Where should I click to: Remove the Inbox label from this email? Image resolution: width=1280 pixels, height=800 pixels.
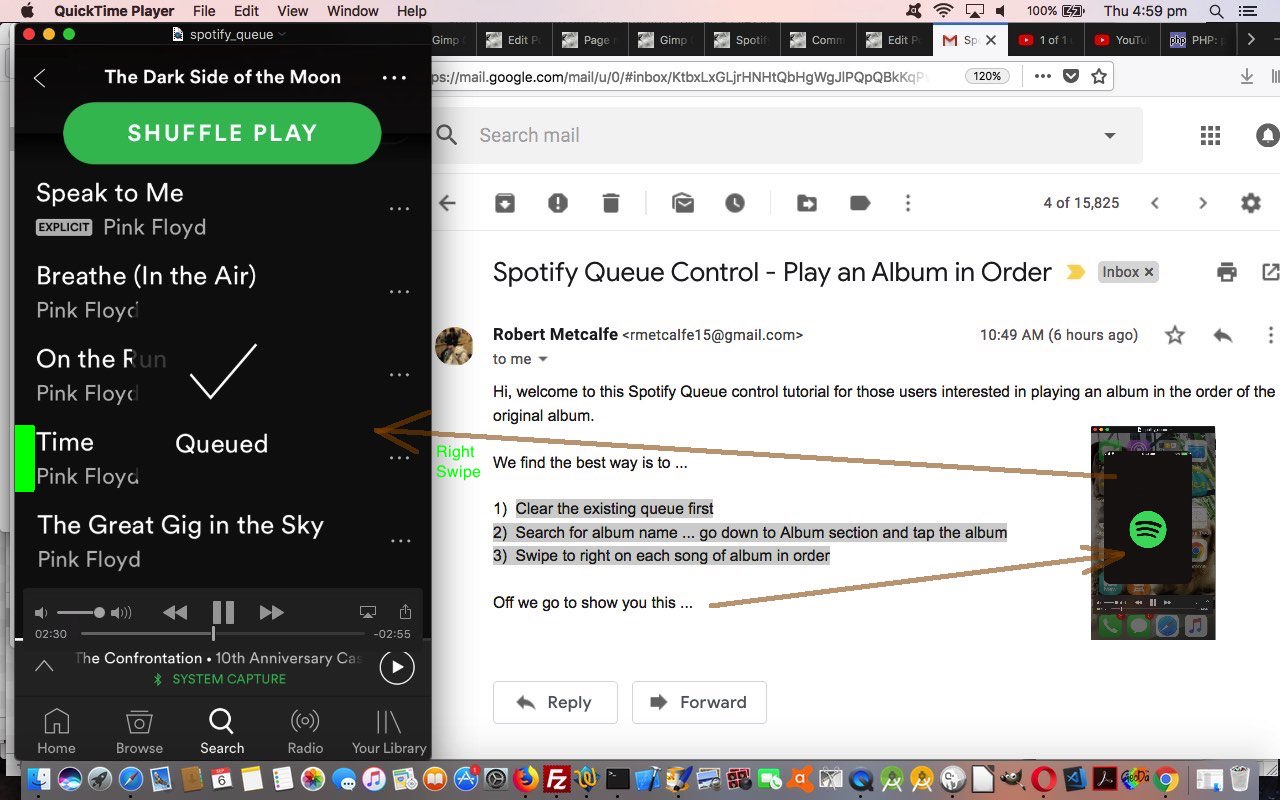1149,272
